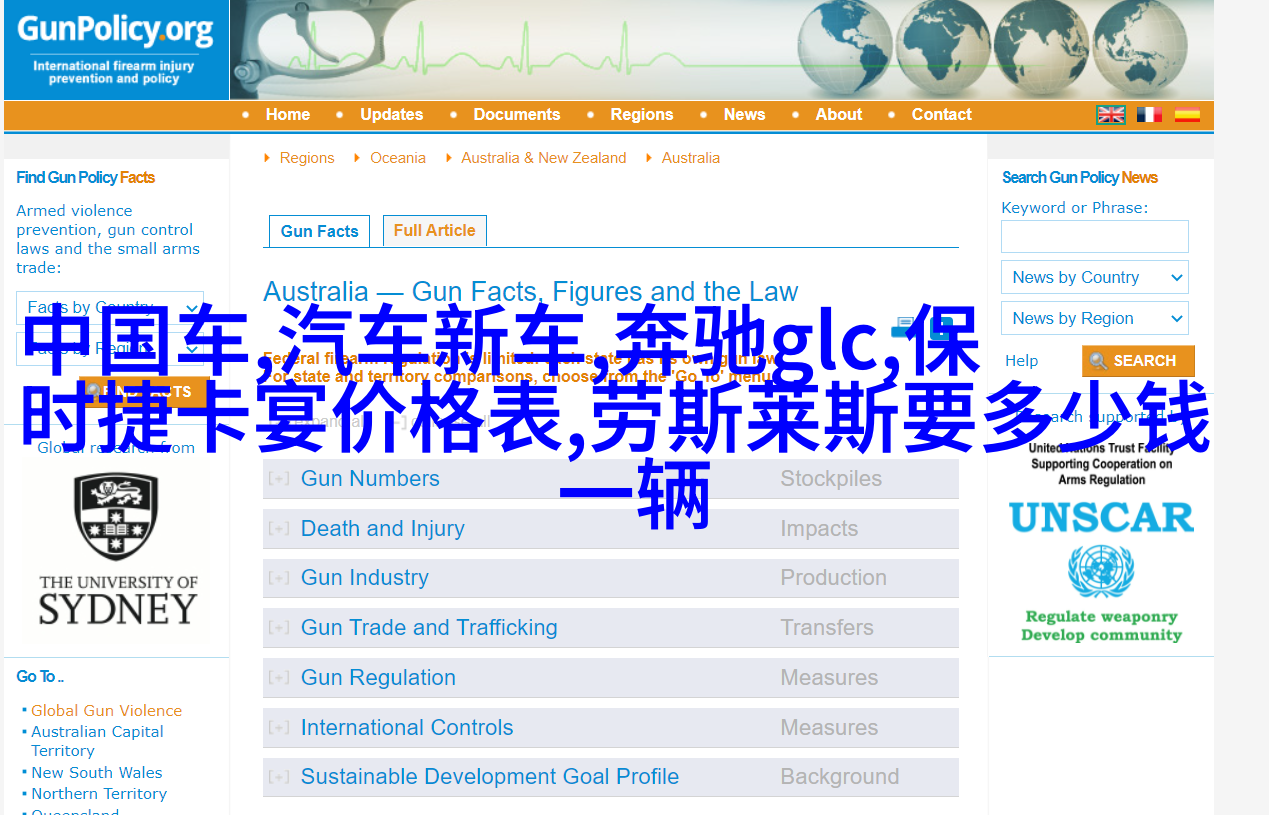Expand the International Controls section
The image size is (1269, 815).
[x=279, y=728]
